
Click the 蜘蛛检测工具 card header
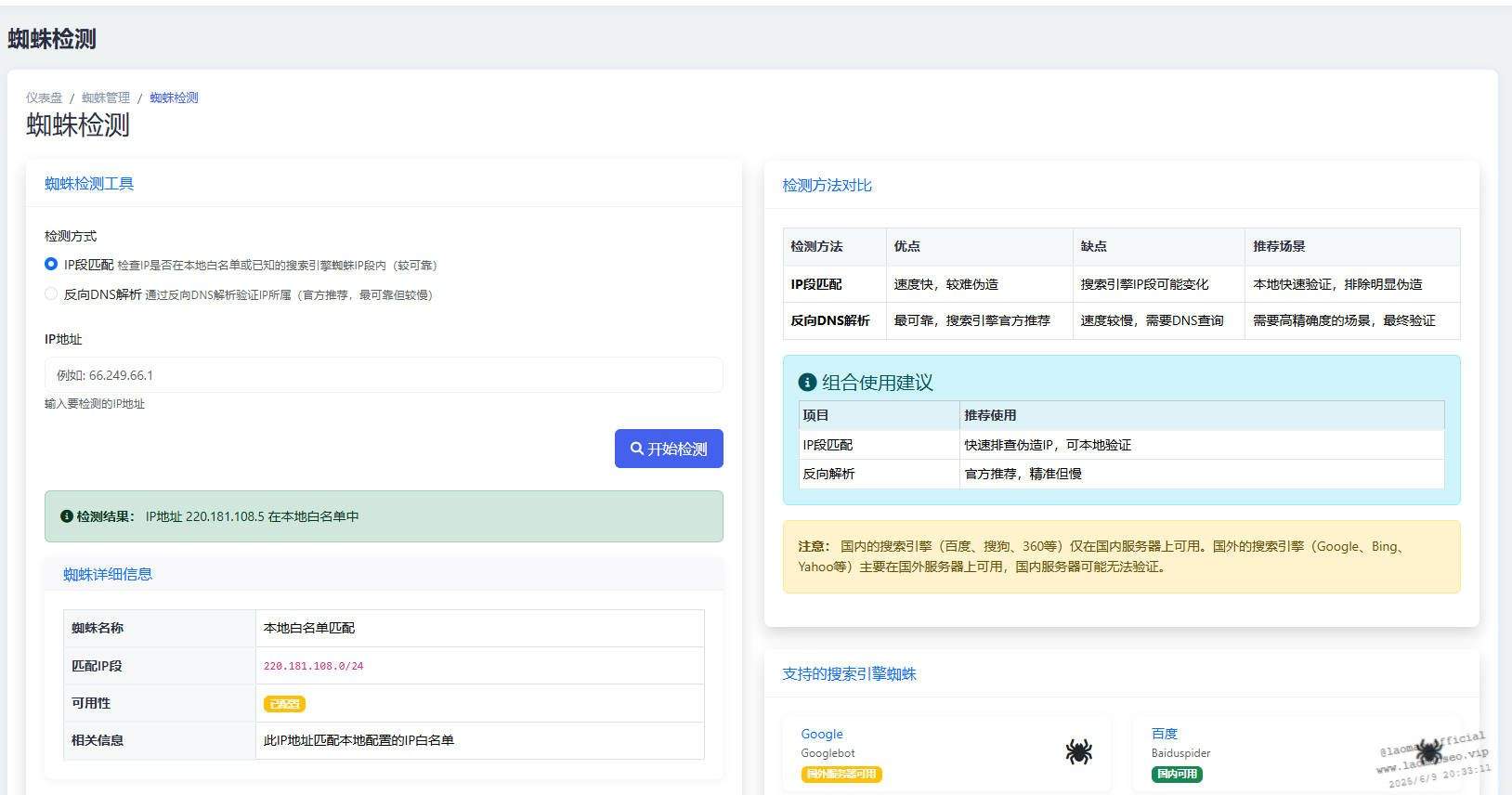click(x=384, y=184)
